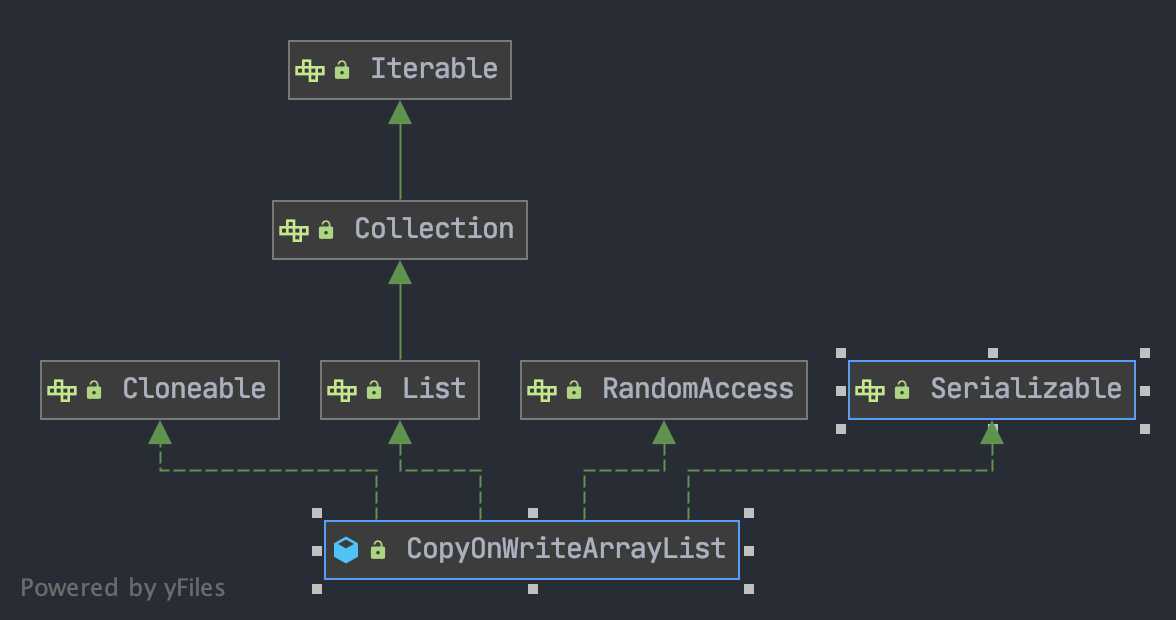The width and height of the screenshot is (1176, 620).
Task: Click the lock icon on the CopyOnWriteArrayList node
Action: point(378,550)
